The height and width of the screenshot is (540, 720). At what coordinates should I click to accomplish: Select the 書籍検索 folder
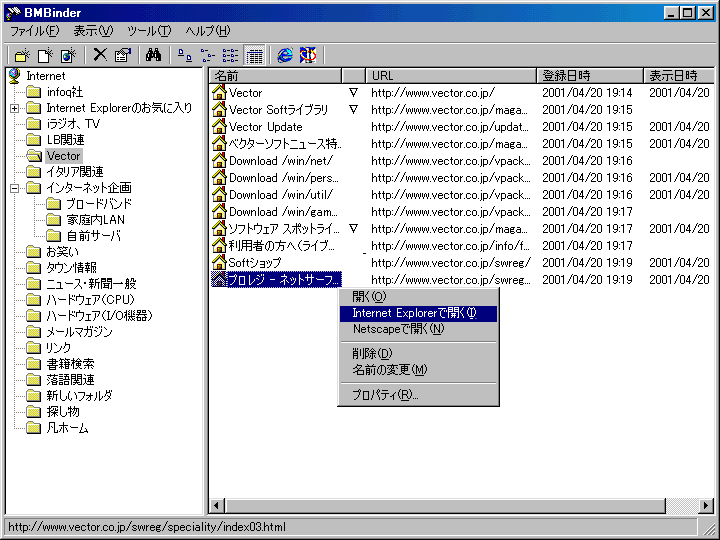tap(70, 364)
